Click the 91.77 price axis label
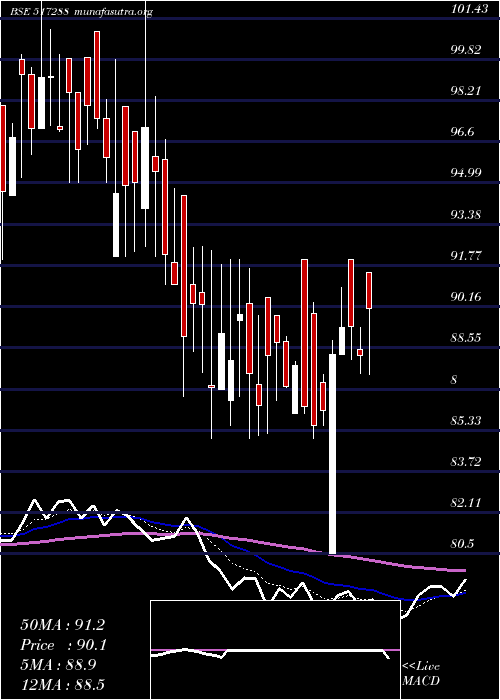 (x=468, y=255)
